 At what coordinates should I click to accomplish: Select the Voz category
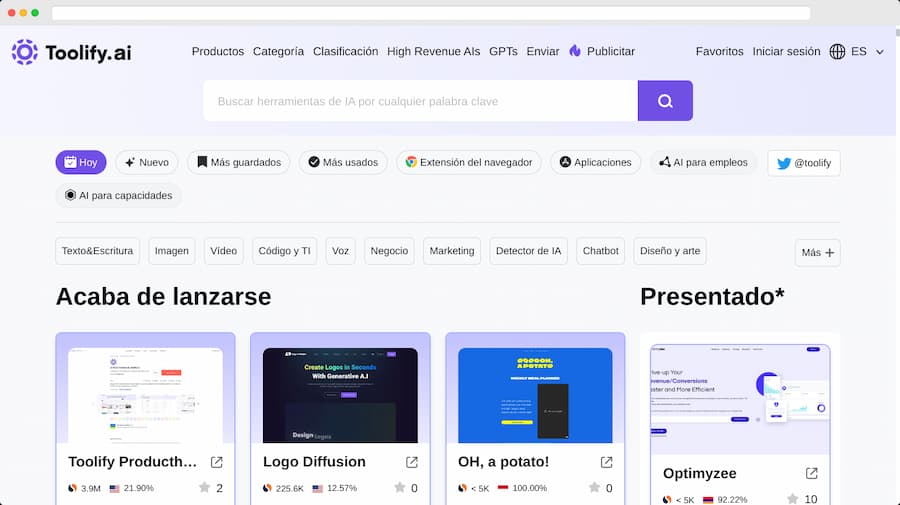pos(340,251)
